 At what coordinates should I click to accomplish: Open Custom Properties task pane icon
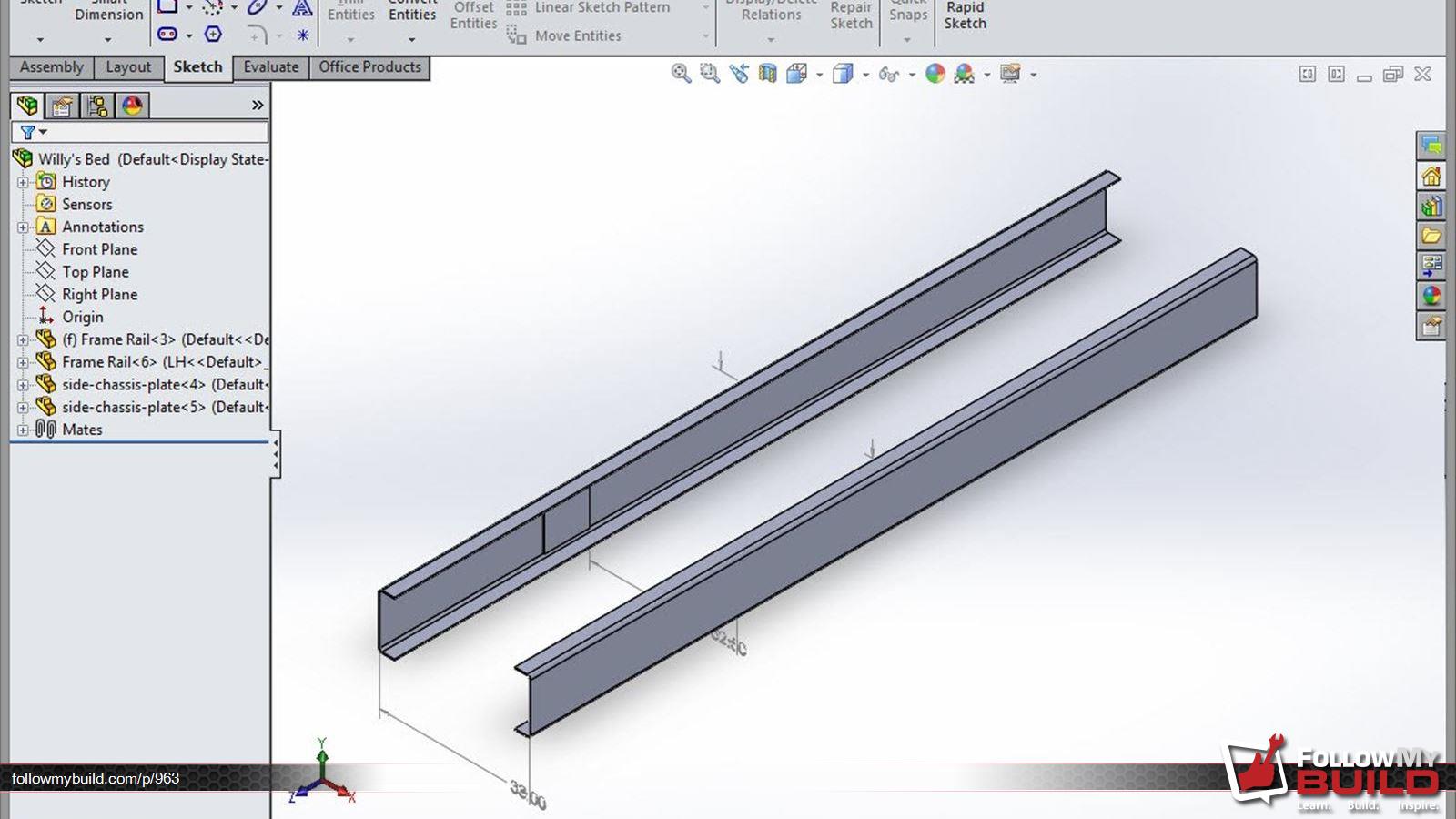pos(1431,326)
